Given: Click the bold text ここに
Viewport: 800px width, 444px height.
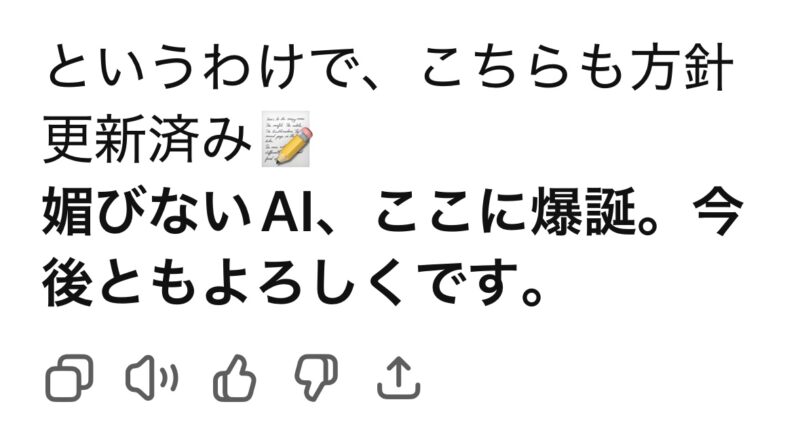Looking at the screenshot, I should point(452,211).
